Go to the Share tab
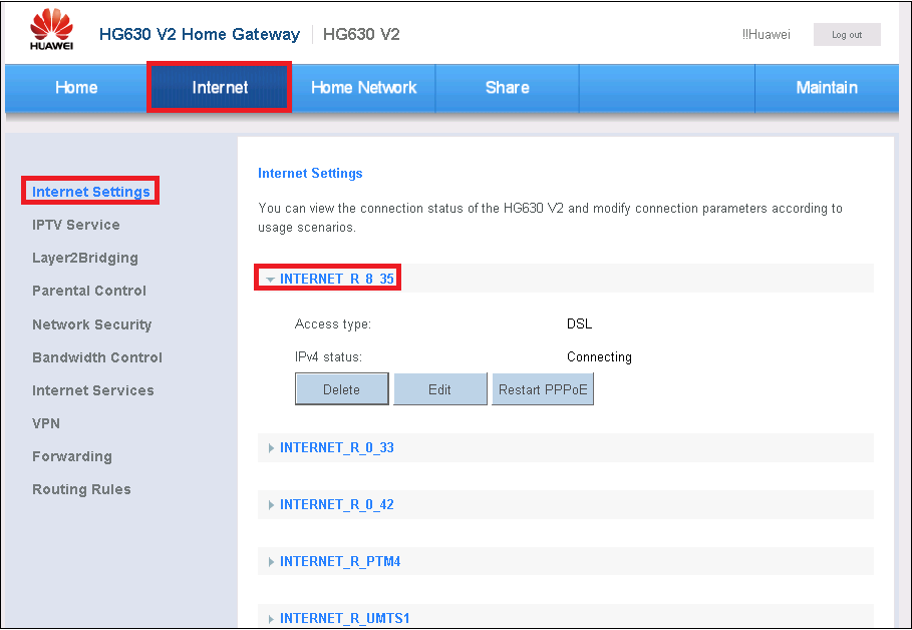Viewport: 912px width, 630px height. (x=507, y=88)
